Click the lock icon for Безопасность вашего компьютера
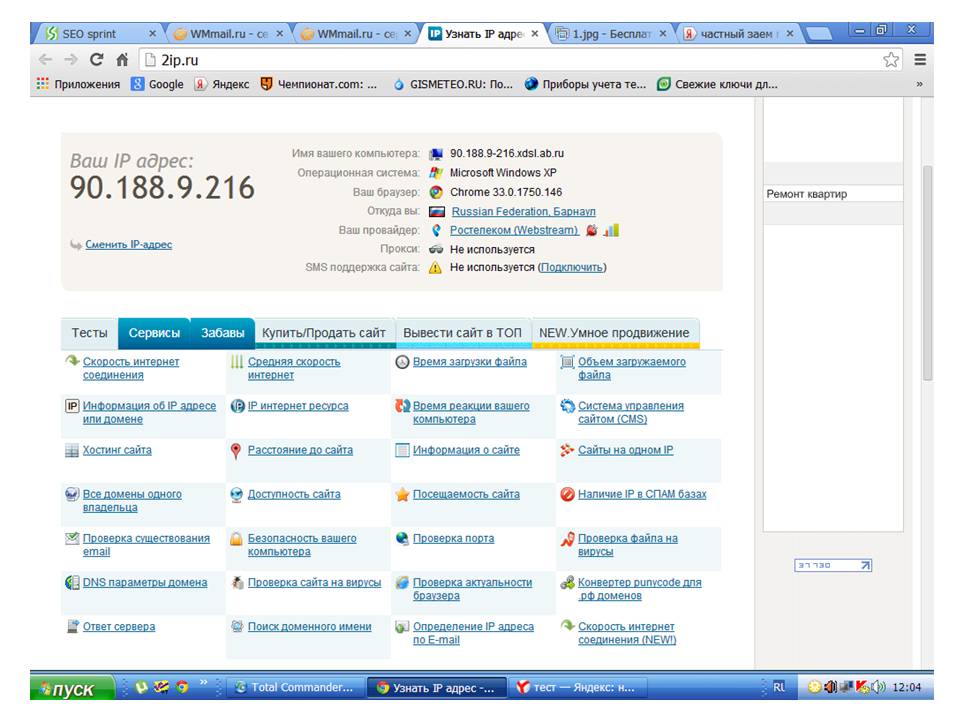The width and height of the screenshot is (960, 720). [236, 539]
